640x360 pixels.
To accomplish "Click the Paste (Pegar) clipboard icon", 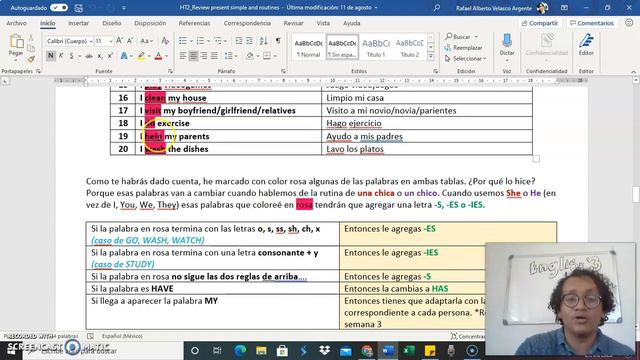I will coord(16,42).
